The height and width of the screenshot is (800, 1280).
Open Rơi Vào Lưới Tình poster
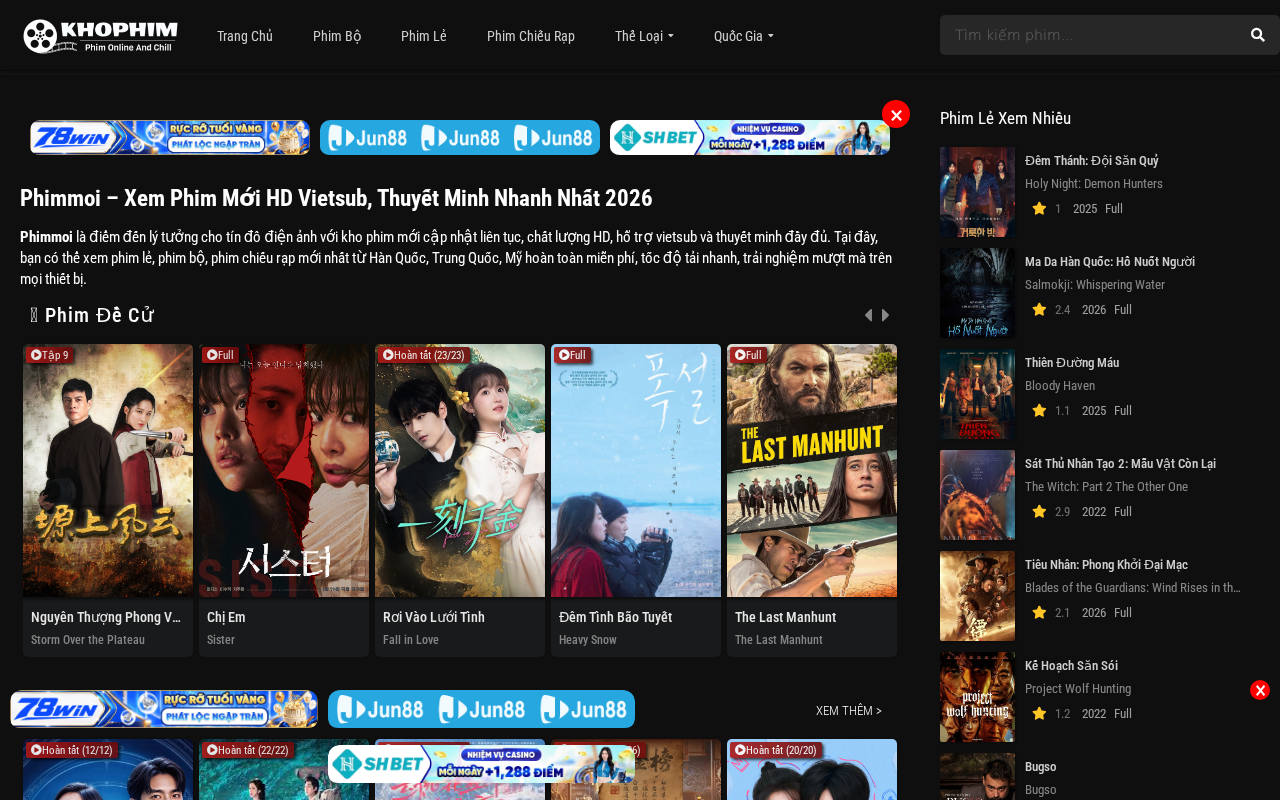[x=460, y=471]
